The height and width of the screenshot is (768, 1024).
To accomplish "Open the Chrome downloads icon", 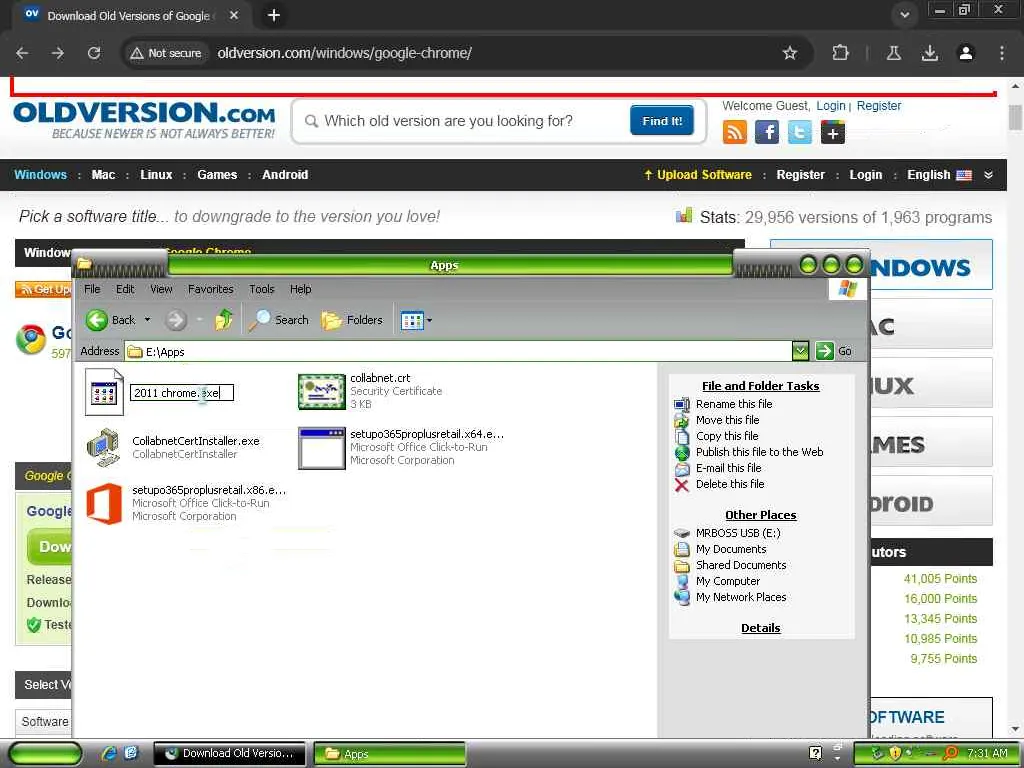I will pyautogui.click(x=930, y=53).
